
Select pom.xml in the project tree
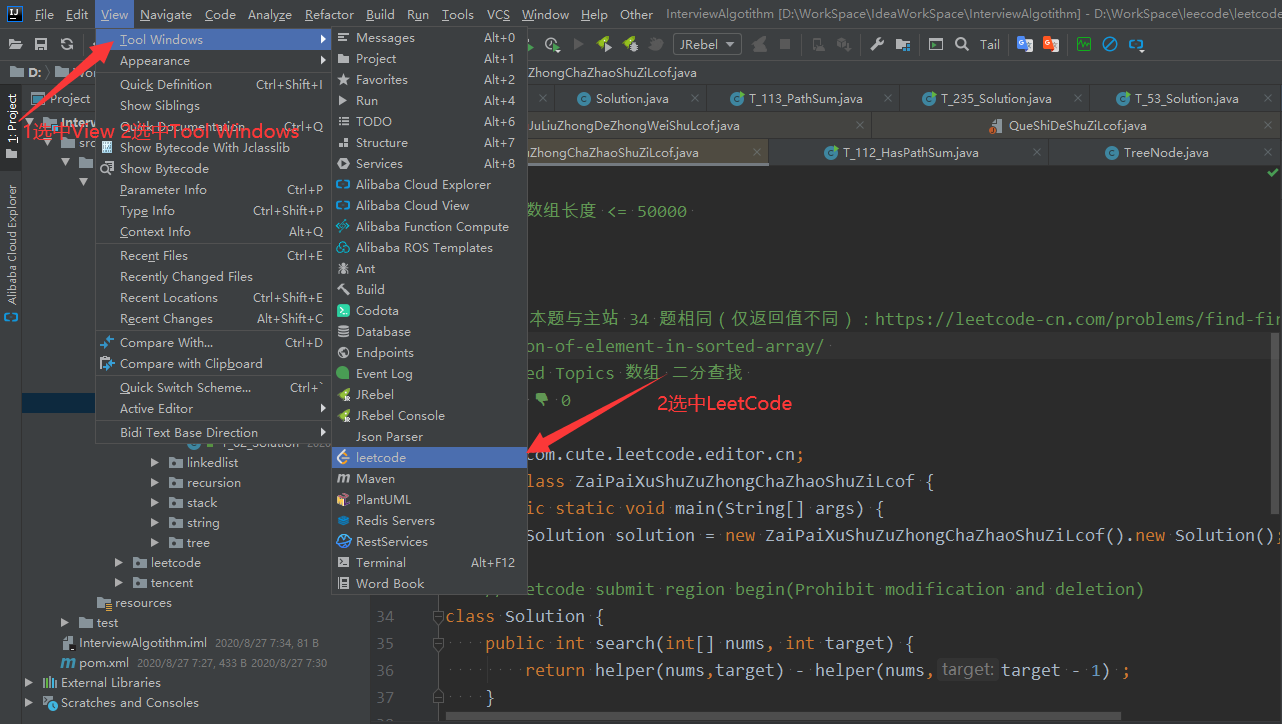click(103, 662)
